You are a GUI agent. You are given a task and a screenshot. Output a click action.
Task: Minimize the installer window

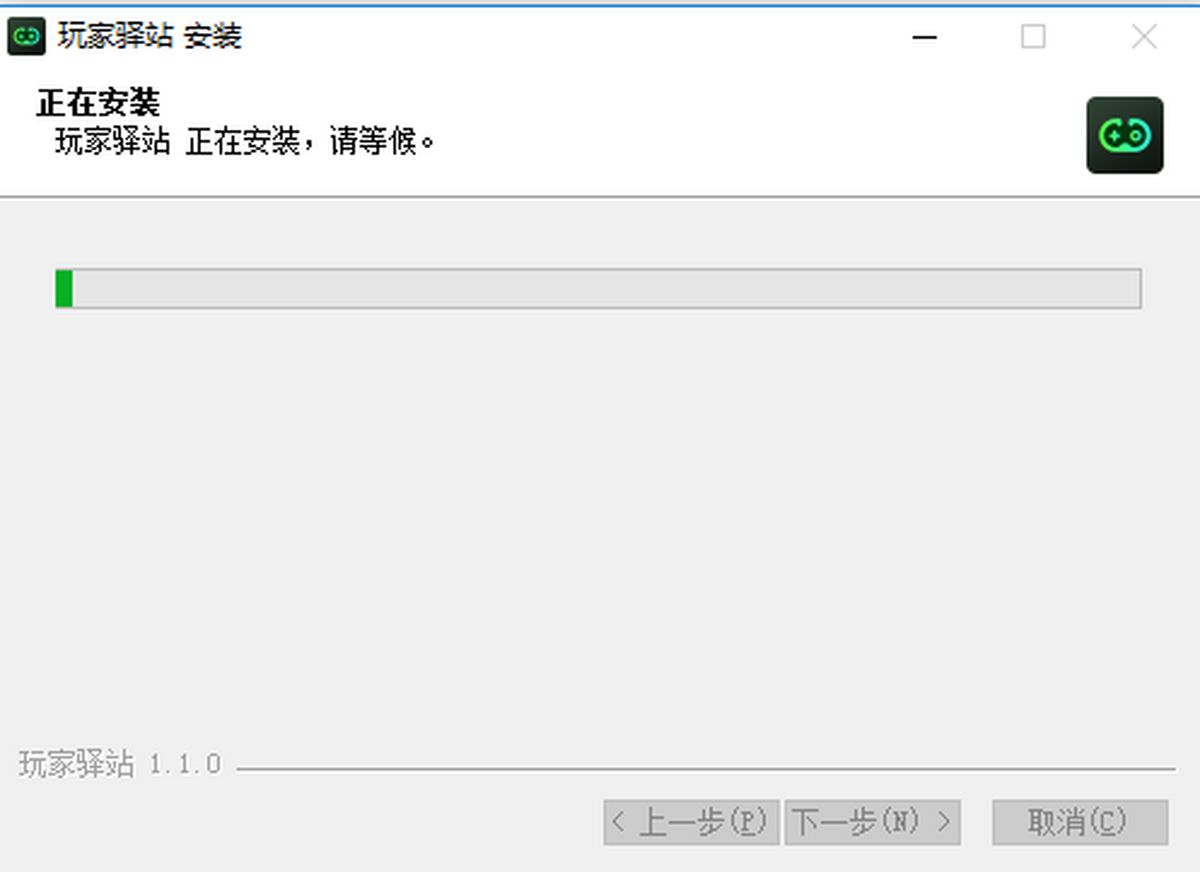tap(924, 37)
